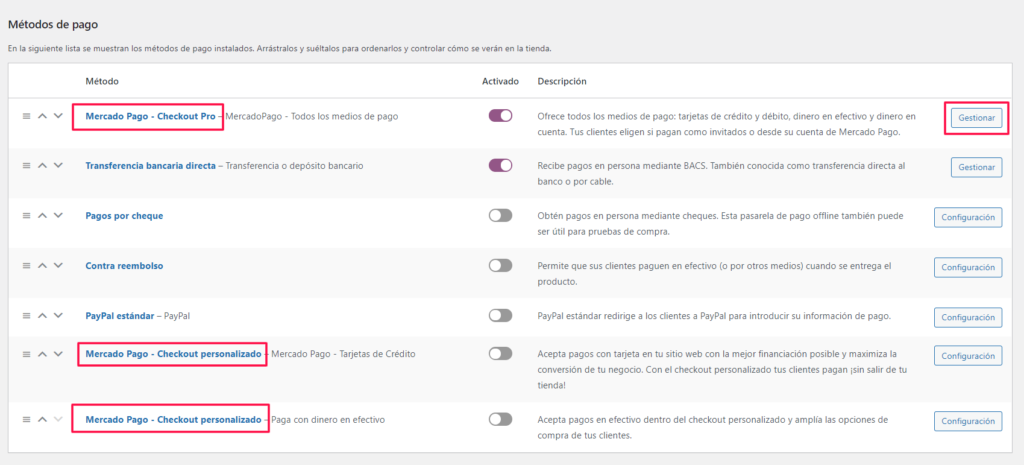Move Contra reembolso down with arrow
Image resolution: width=1024 pixels, height=465 pixels.
pos(58,266)
